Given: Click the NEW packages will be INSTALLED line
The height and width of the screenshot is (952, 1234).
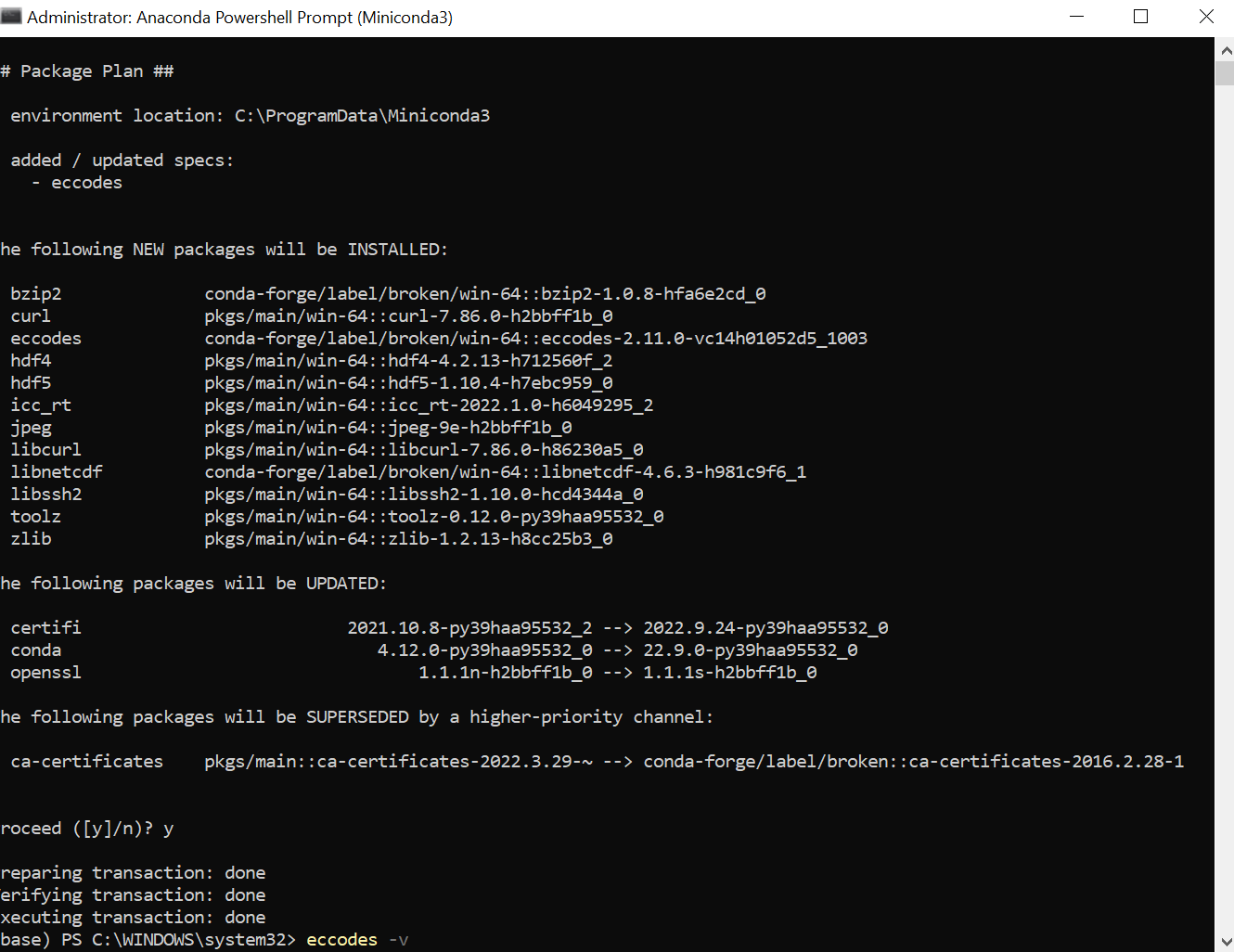Looking at the screenshot, I should pos(224,250).
